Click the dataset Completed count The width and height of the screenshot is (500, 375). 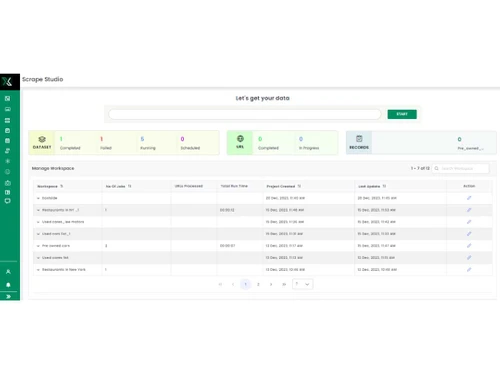coord(61,139)
